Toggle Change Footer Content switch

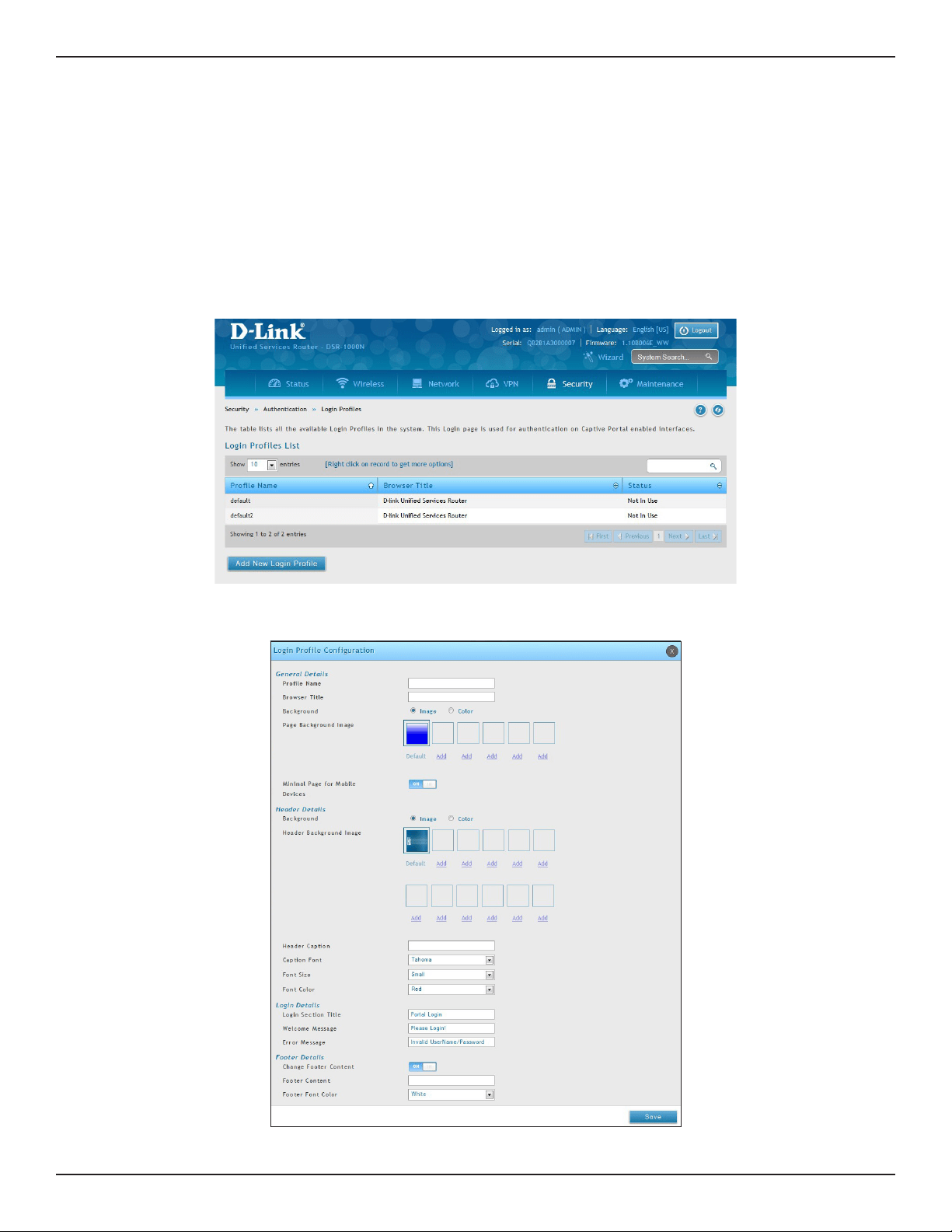coord(423,1066)
